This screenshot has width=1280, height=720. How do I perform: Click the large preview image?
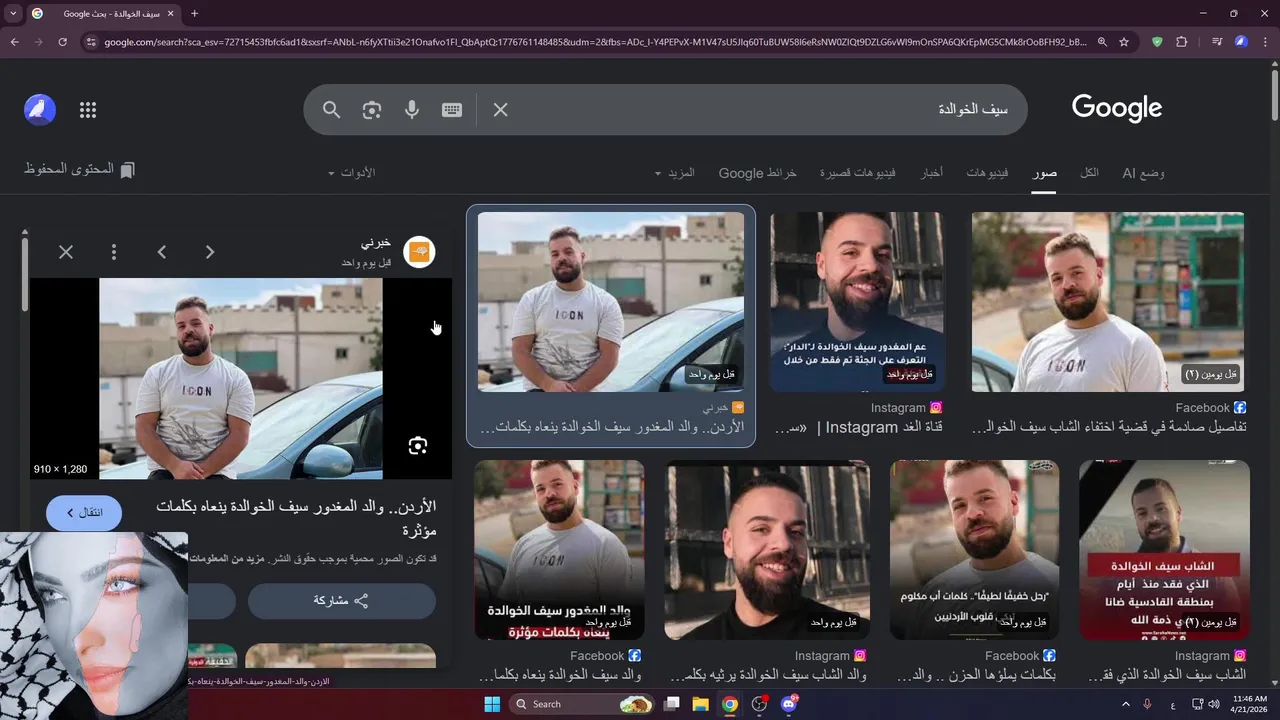pos(241,379)
